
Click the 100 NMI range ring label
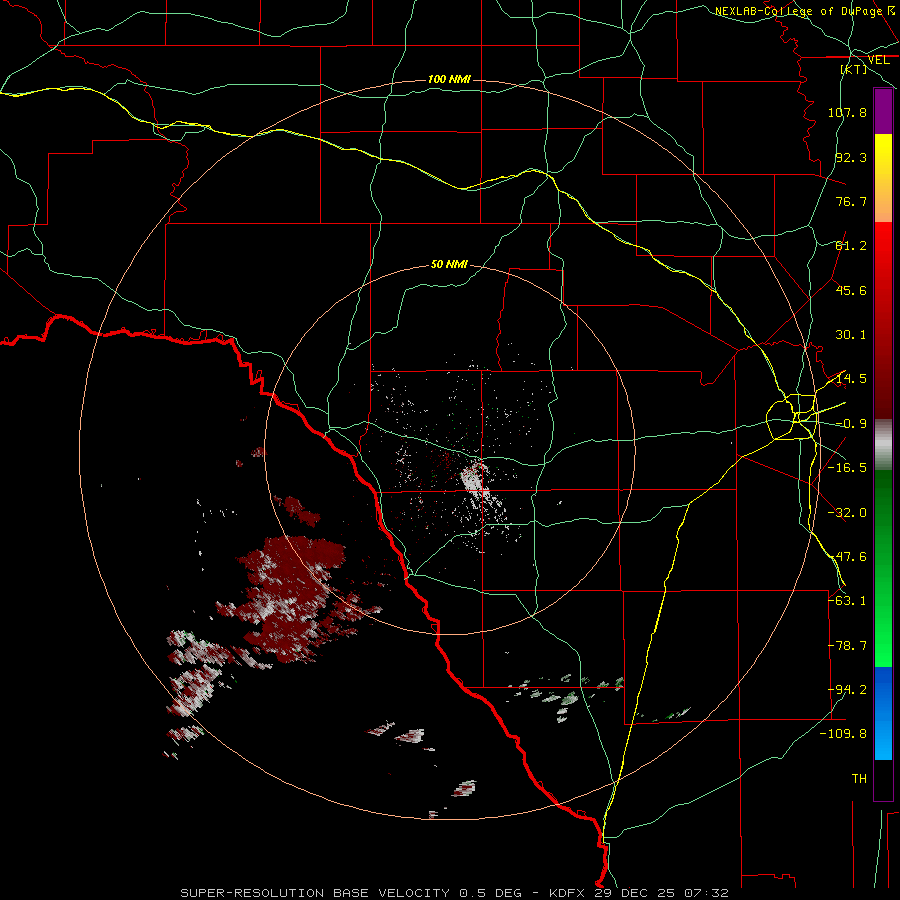(449, 79)
